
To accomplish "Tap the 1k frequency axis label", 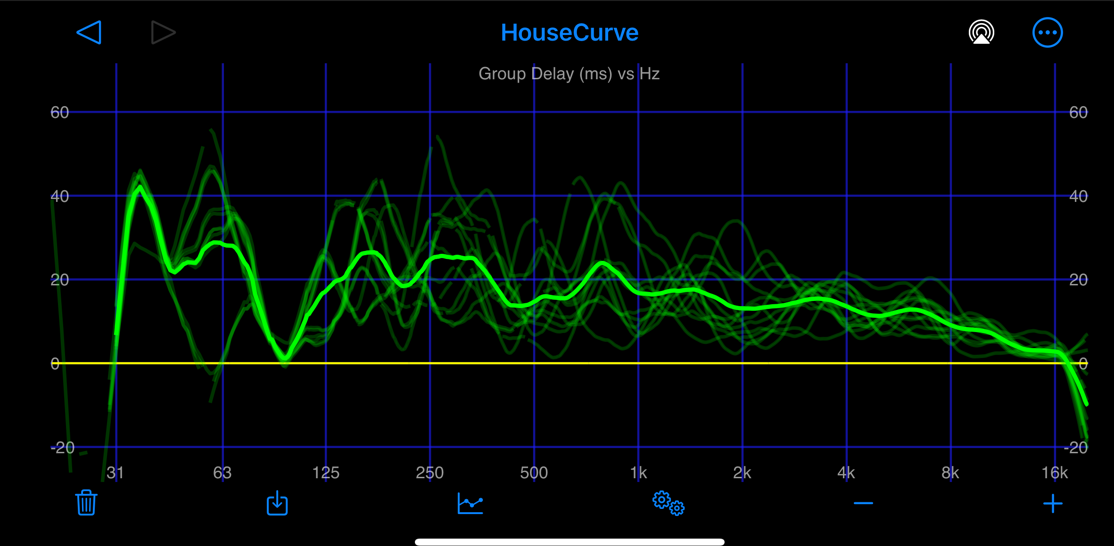I will pyautogui.click(x=638, y=474).
